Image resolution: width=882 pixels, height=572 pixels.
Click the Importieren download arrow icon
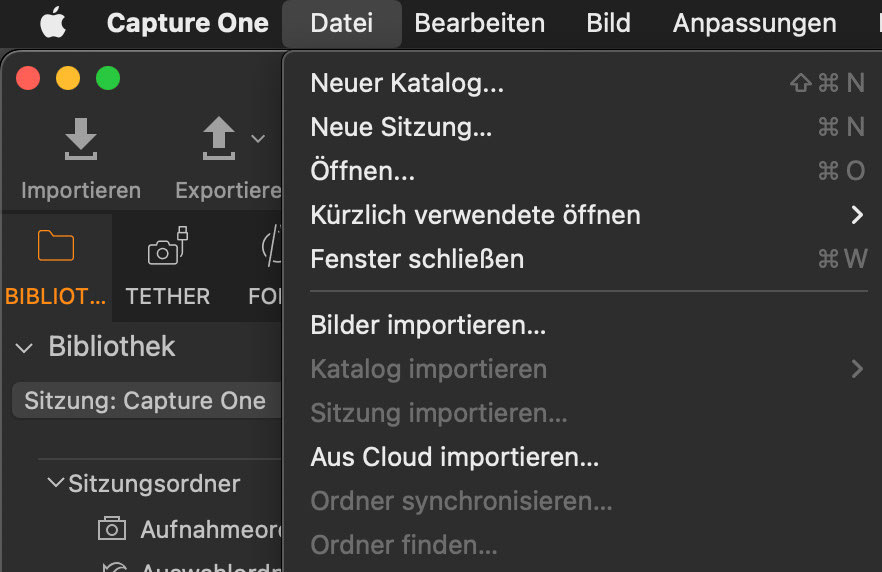pos(81,139)
